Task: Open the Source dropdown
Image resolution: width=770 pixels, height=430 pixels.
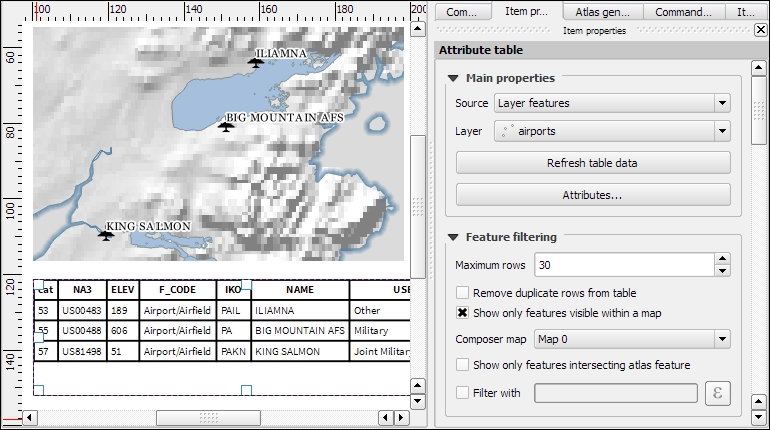Action: (612, 103)
